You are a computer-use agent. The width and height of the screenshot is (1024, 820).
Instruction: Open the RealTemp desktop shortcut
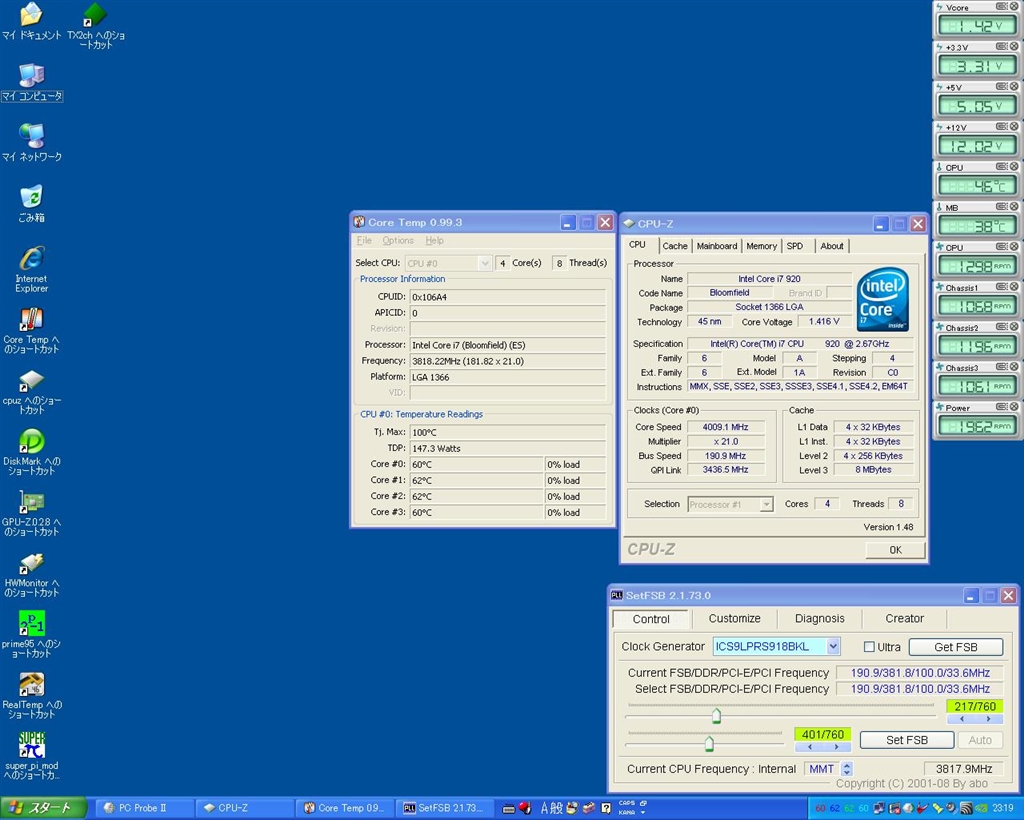(31, 685)
